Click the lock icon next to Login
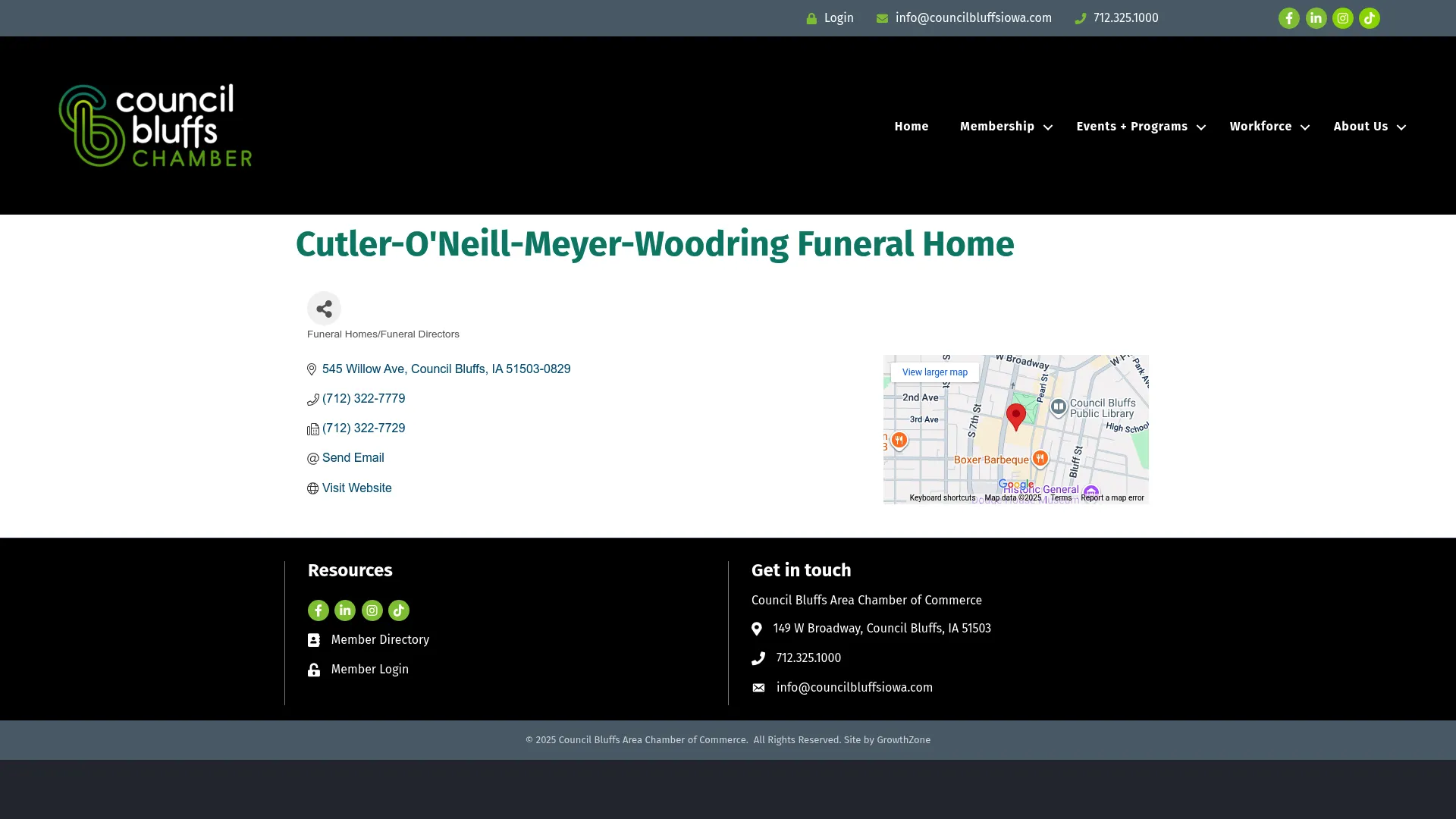Image resolution: width=1456 pixels, height=819 pixels. tap(811, 17)
